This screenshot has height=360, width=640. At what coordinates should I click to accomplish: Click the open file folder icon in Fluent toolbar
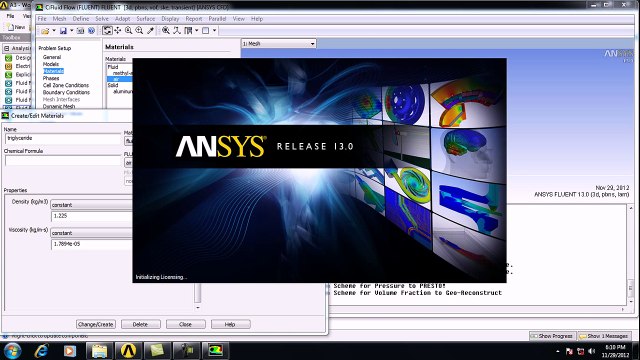[x=45, y=31]
